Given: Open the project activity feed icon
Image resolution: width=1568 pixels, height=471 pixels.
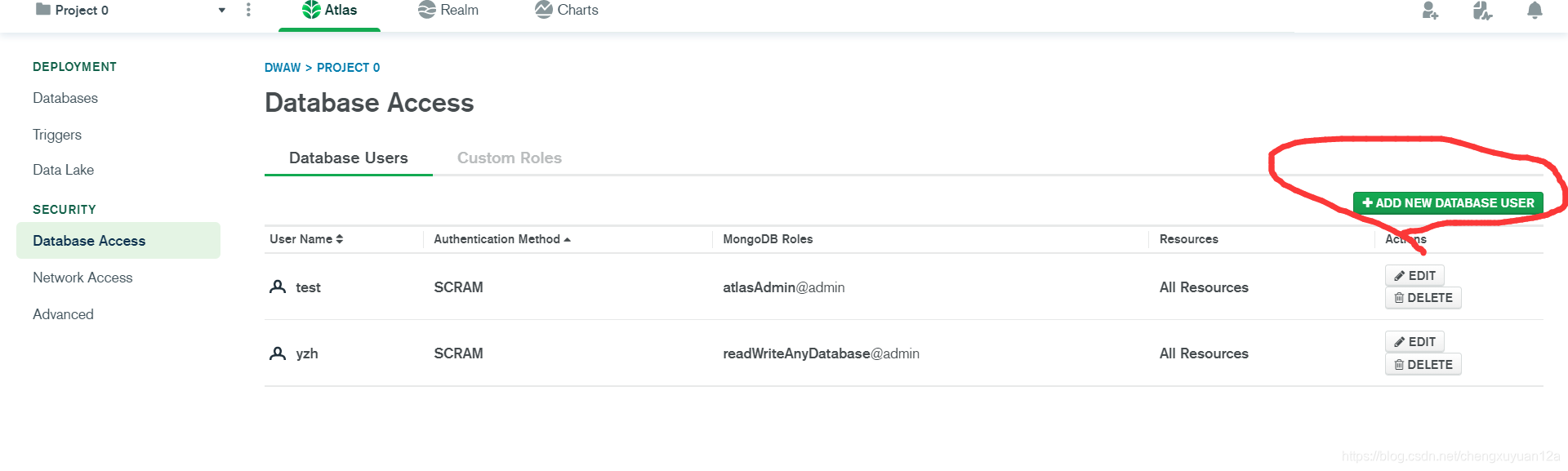Looking at the screenshot, I should tap(1482, 11).
